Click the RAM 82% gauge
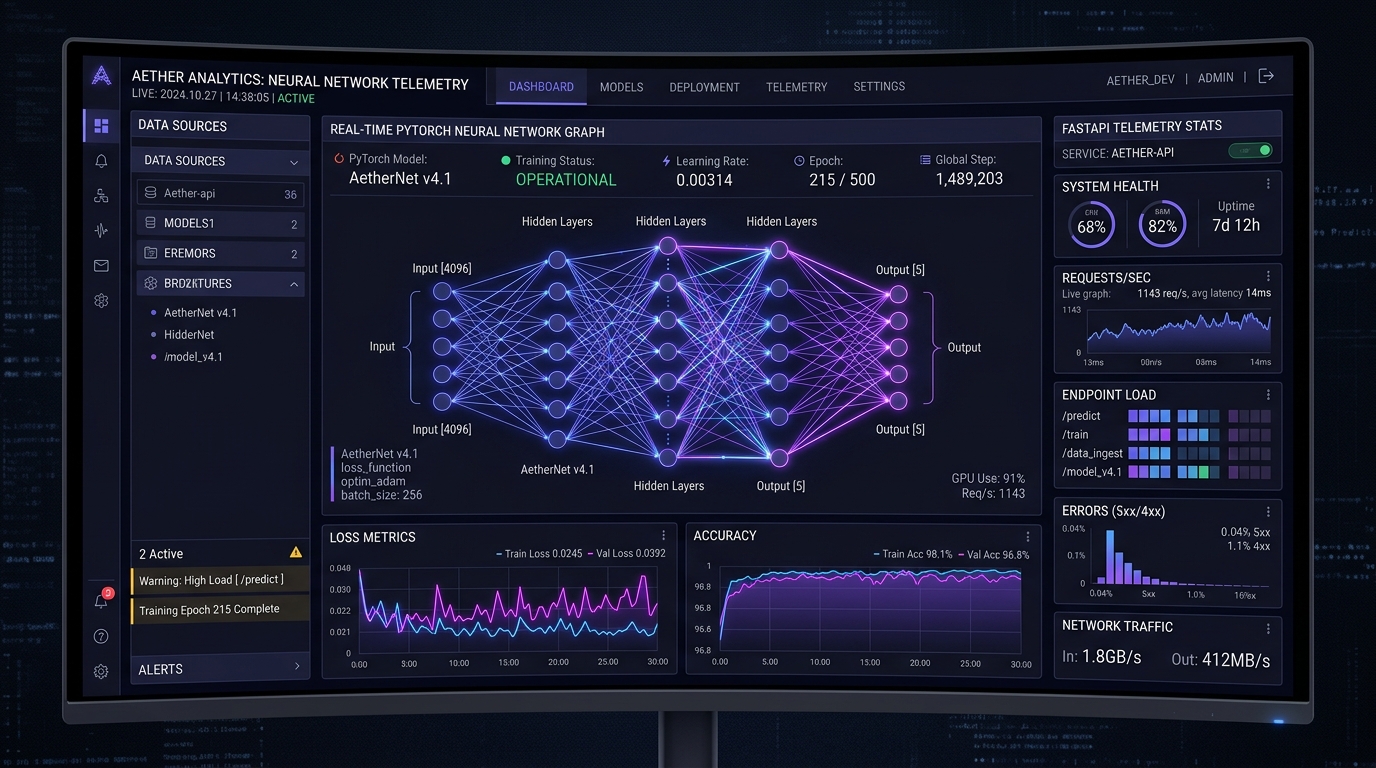The height and width of the screenshot is (768, 1376). tap(1162, 225)
